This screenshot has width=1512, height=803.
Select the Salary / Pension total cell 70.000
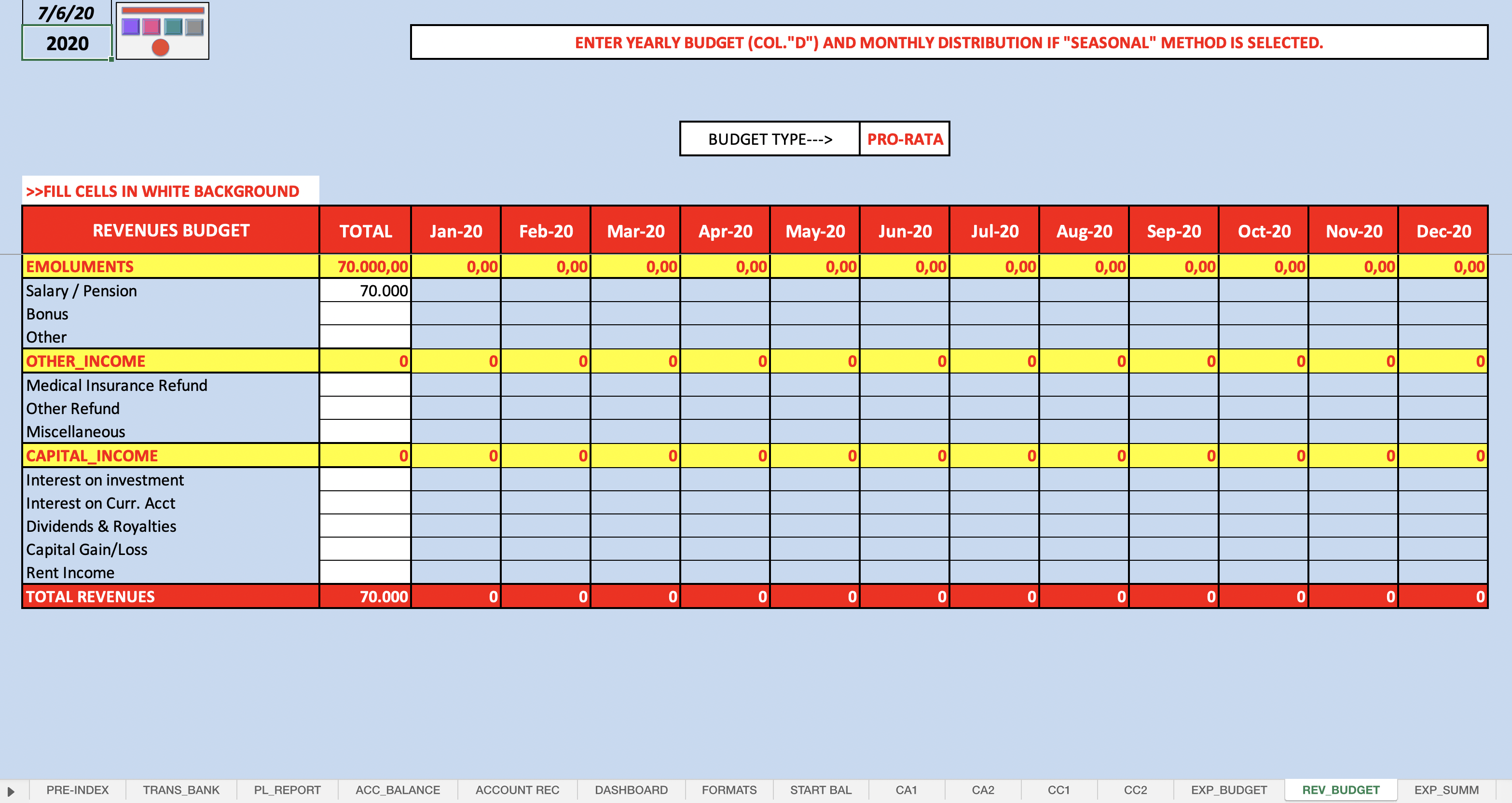[365, 291]
